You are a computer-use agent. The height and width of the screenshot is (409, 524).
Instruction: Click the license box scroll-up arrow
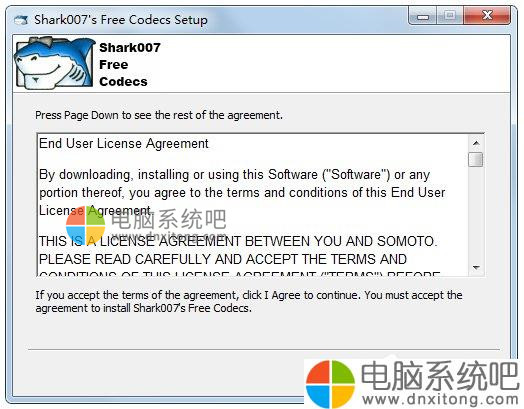pyautogui.click(x=476, y=143)
